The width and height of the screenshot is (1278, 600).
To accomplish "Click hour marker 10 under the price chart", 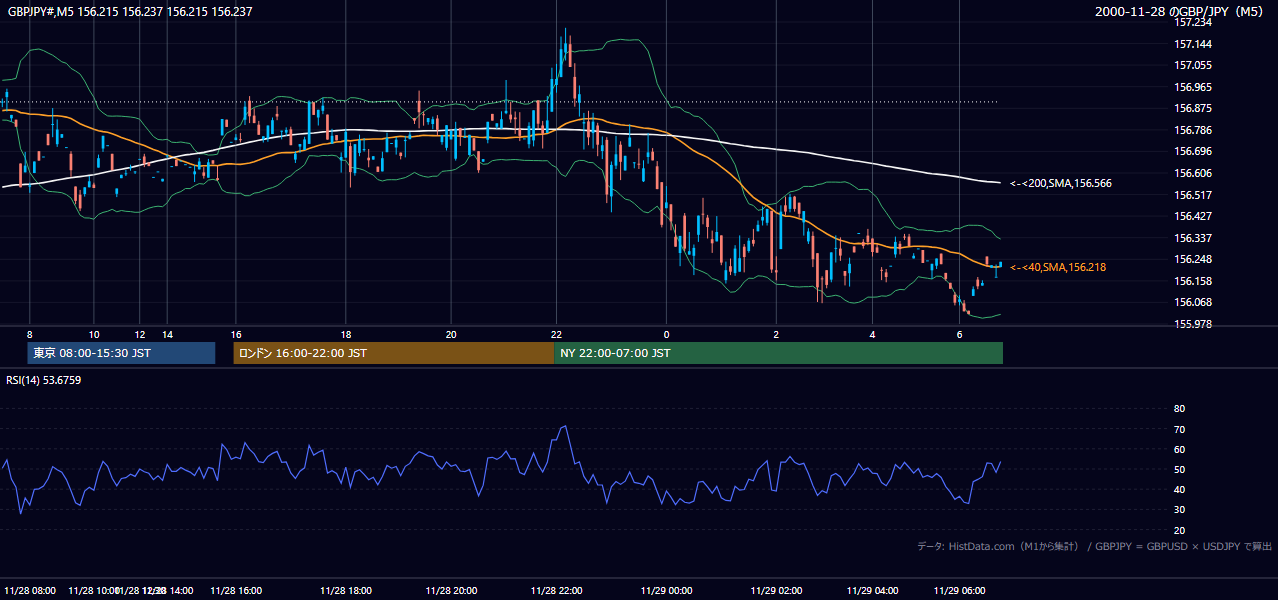I will 93,335.
